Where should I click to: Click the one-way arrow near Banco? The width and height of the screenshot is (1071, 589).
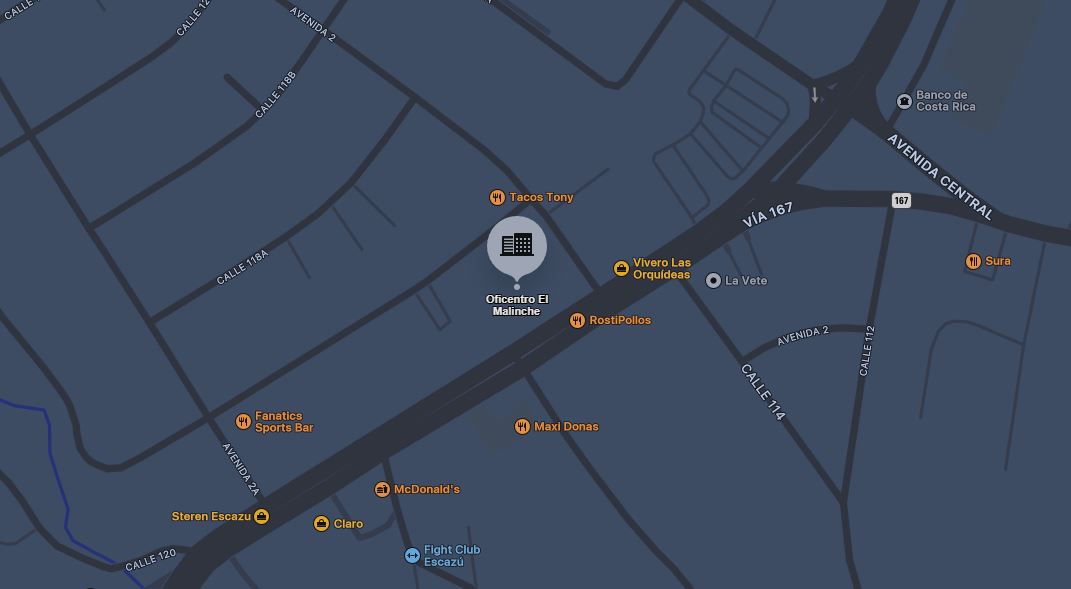pyautogui.click(x=814, y=95)
